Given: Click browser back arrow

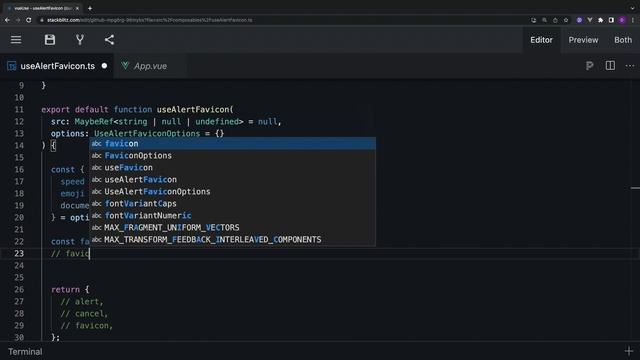Looking at the screenshot, I should point(7,20).
